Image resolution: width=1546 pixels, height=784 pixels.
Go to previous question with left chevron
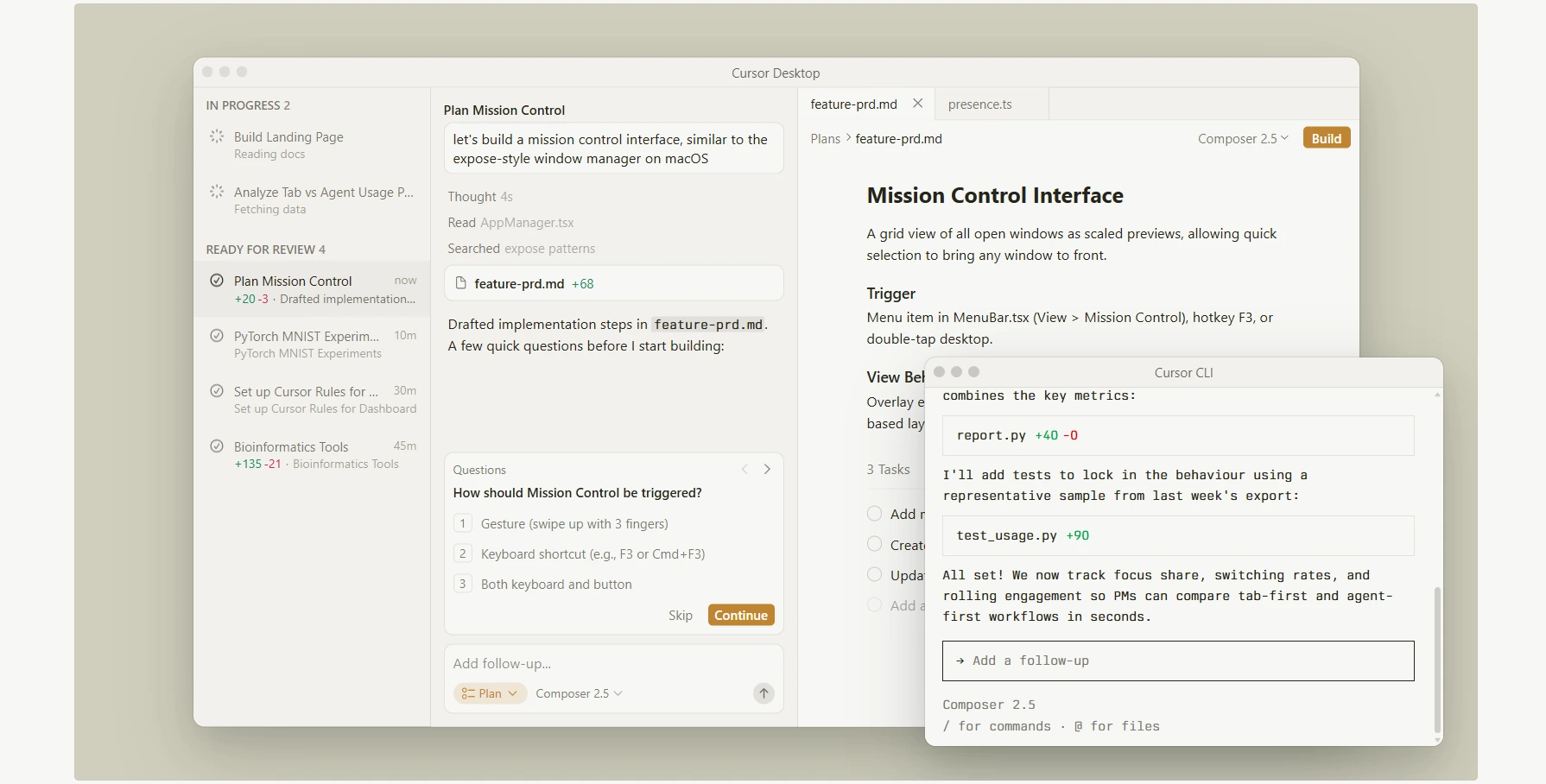click(x=744, y=469)
